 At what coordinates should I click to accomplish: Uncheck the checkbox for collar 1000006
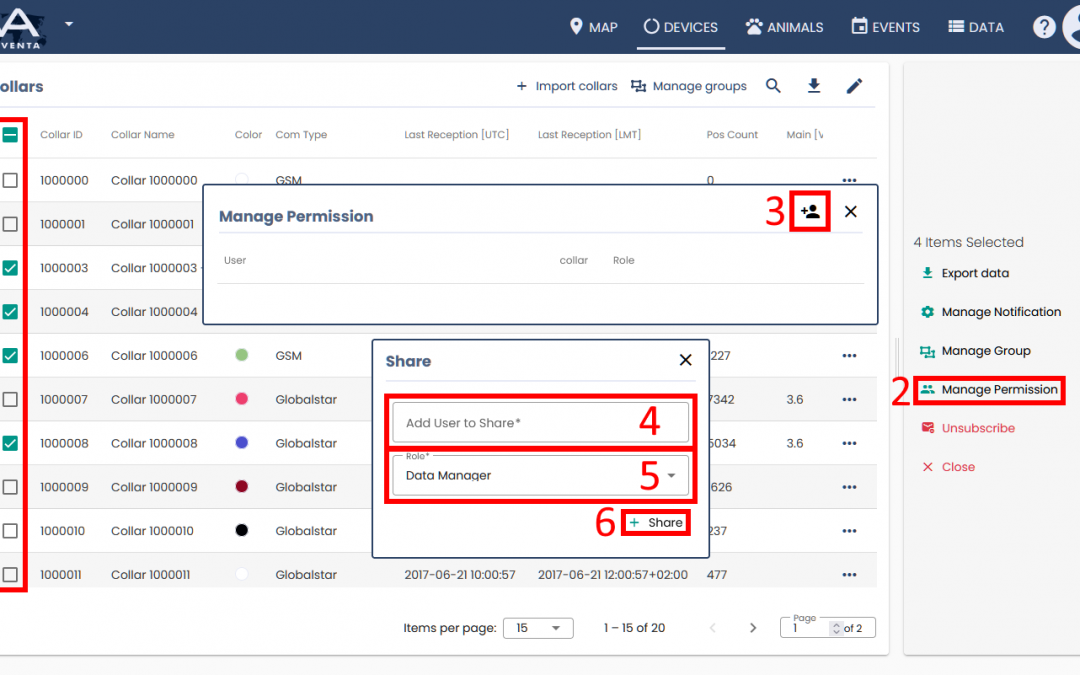point(10,356)
